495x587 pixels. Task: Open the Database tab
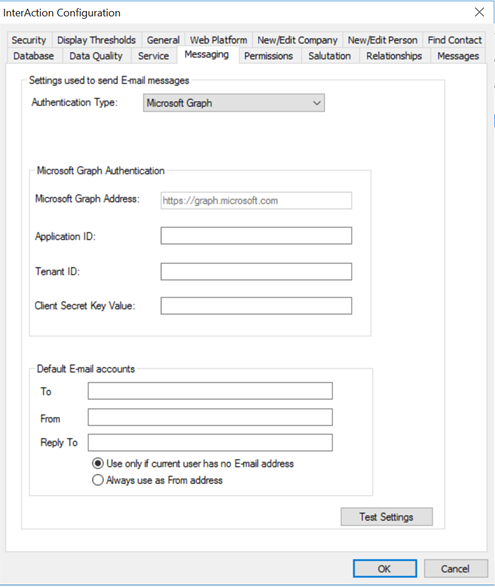coord(34,56)
